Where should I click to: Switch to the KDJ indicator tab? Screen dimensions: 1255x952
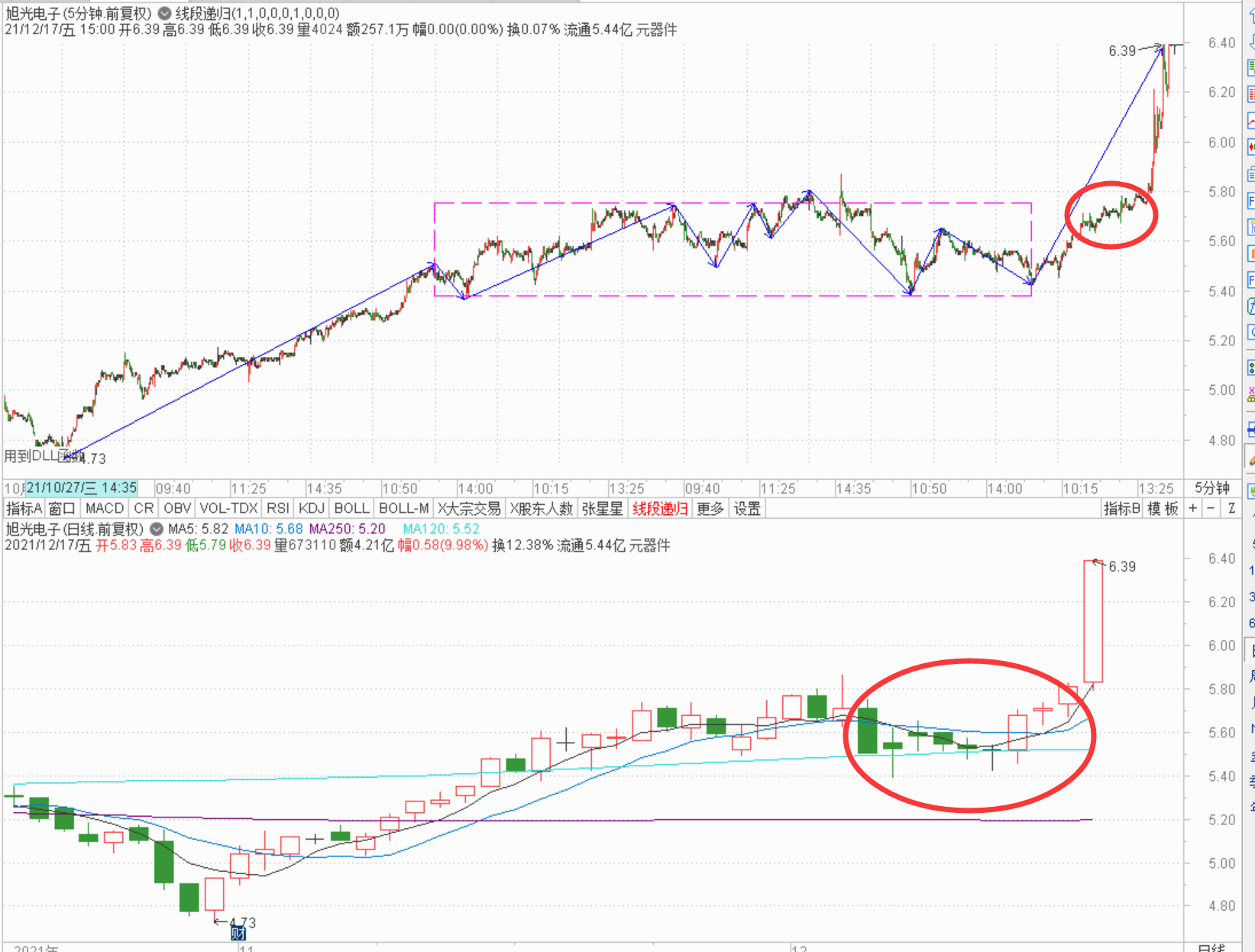(312, 509)
